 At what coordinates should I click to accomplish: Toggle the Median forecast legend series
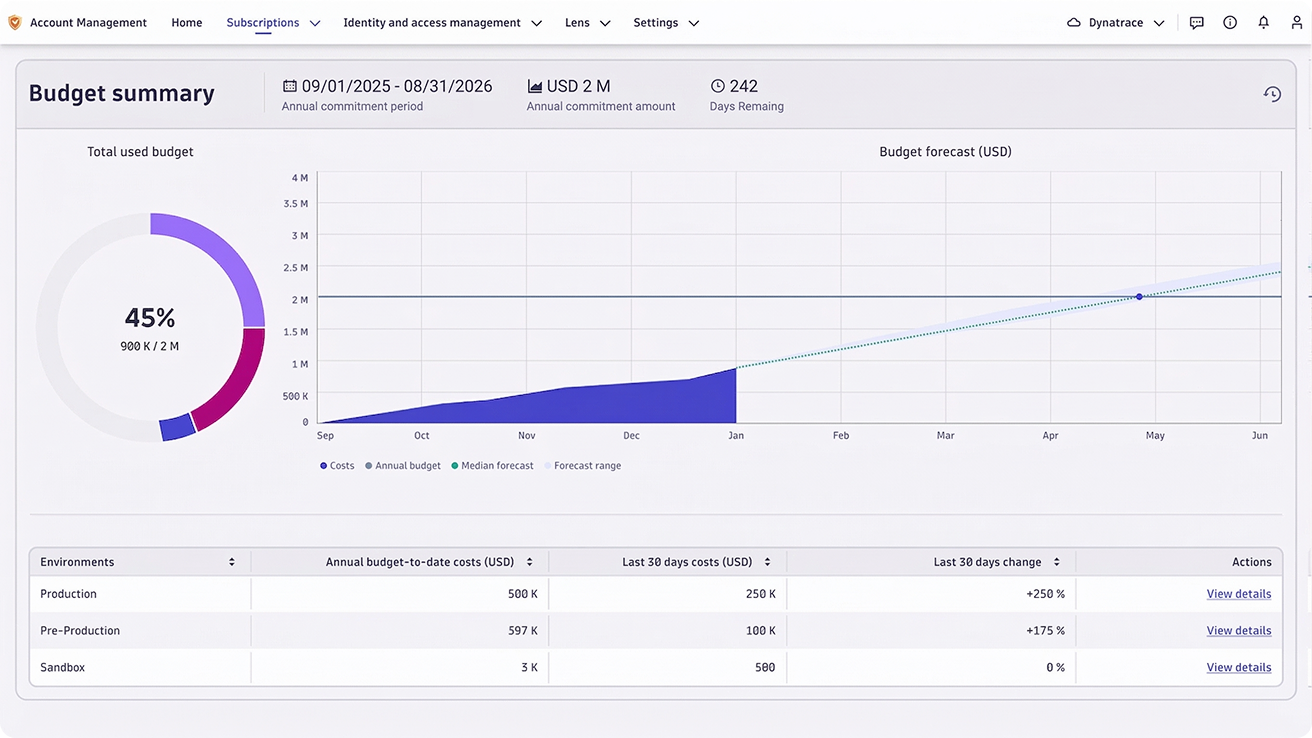492,466
